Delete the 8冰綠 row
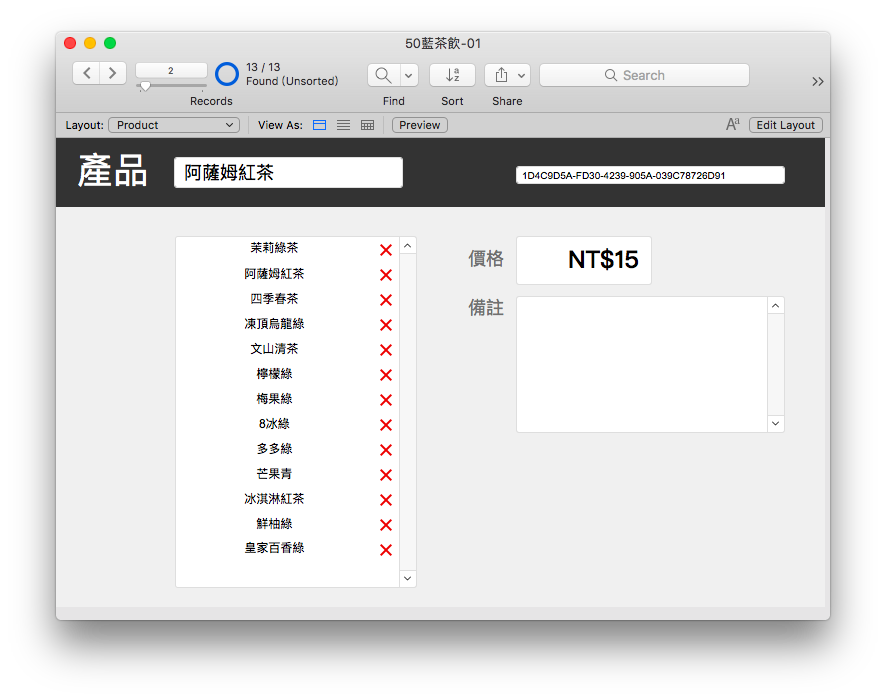This screenshot has width=886, height=700. (x=386, y=425)
